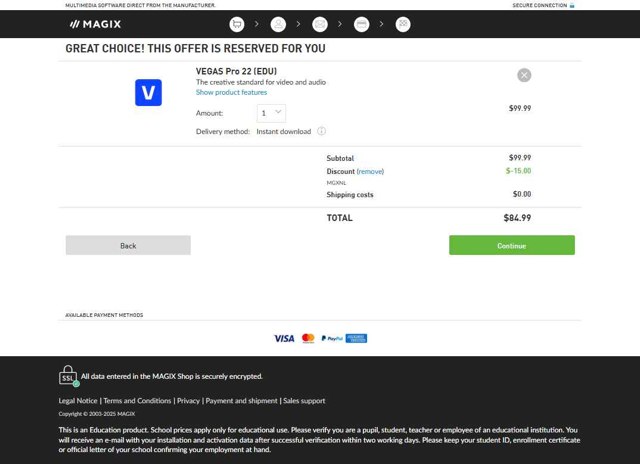Click the Back button

pos(128,245)
